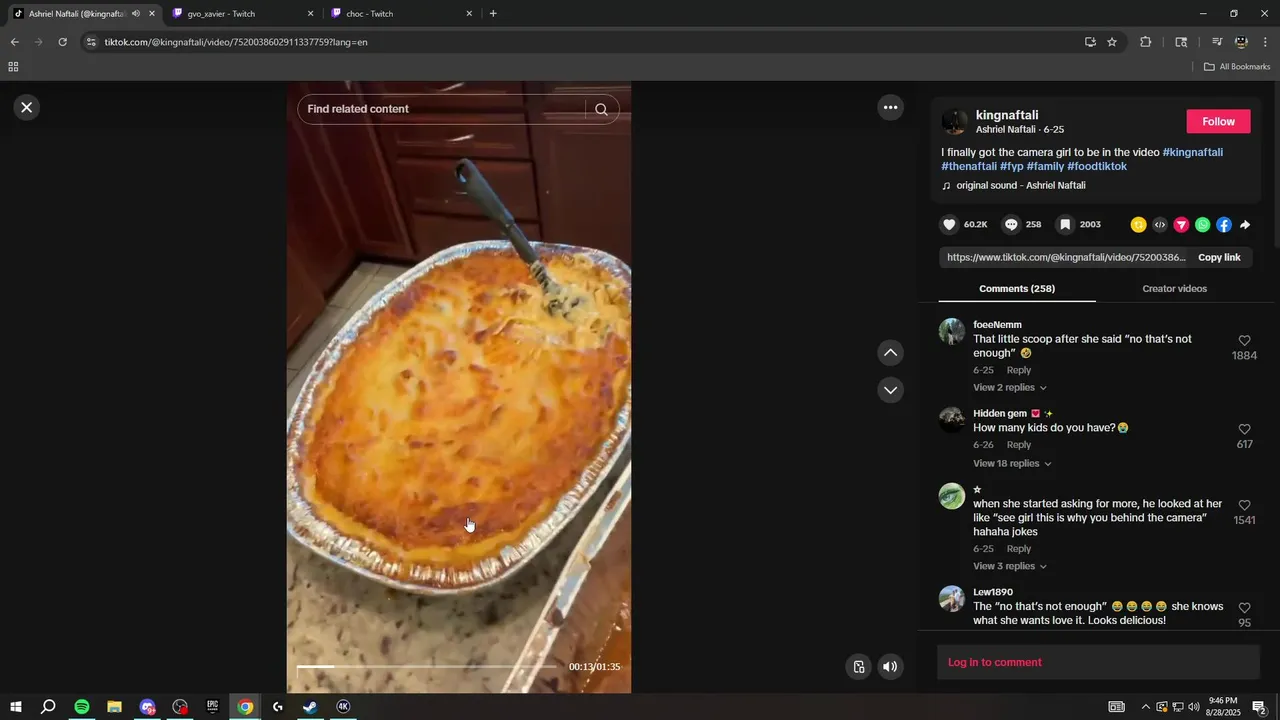Open the Chrome three-dot menu
1280x720 pixels.
pyautogui.click(x=1265, y=42)
